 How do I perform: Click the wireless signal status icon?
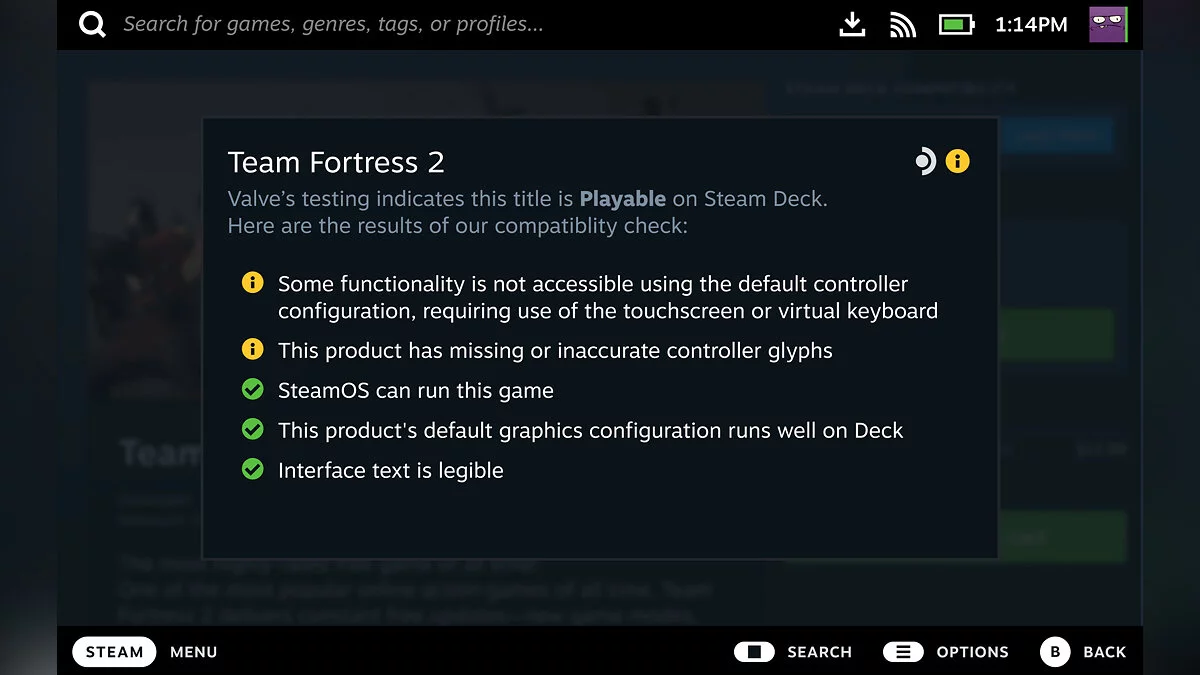point(903,25)
